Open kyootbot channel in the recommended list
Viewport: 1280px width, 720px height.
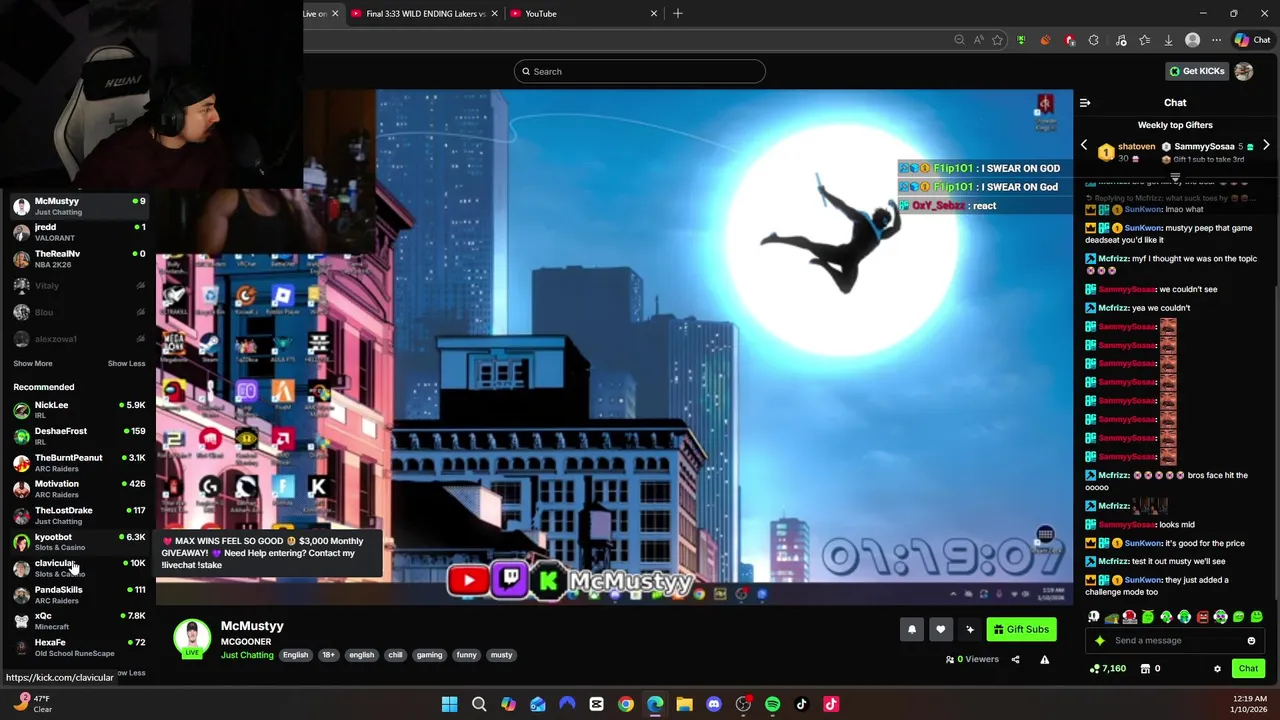(78, 542)
